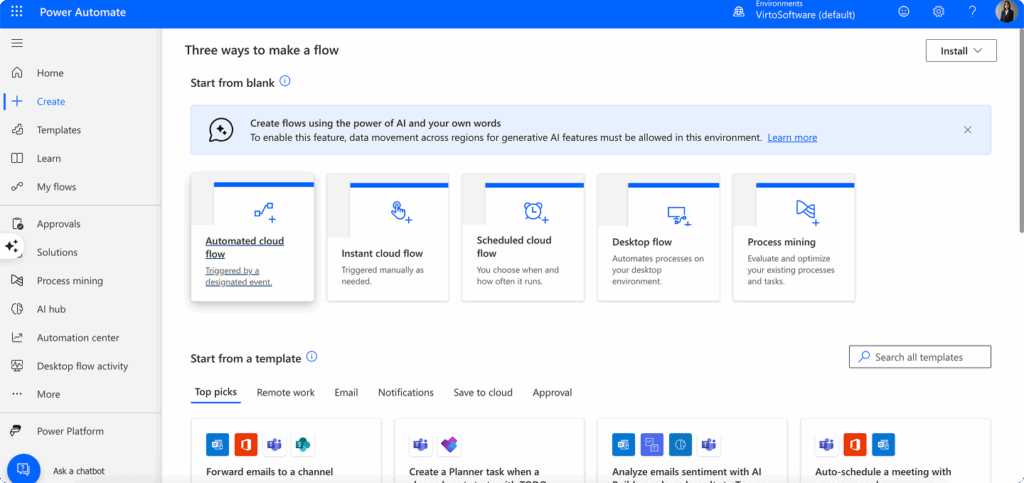Click the Create plus icon
1024x483 pixels.
click(x=17, y=101)
